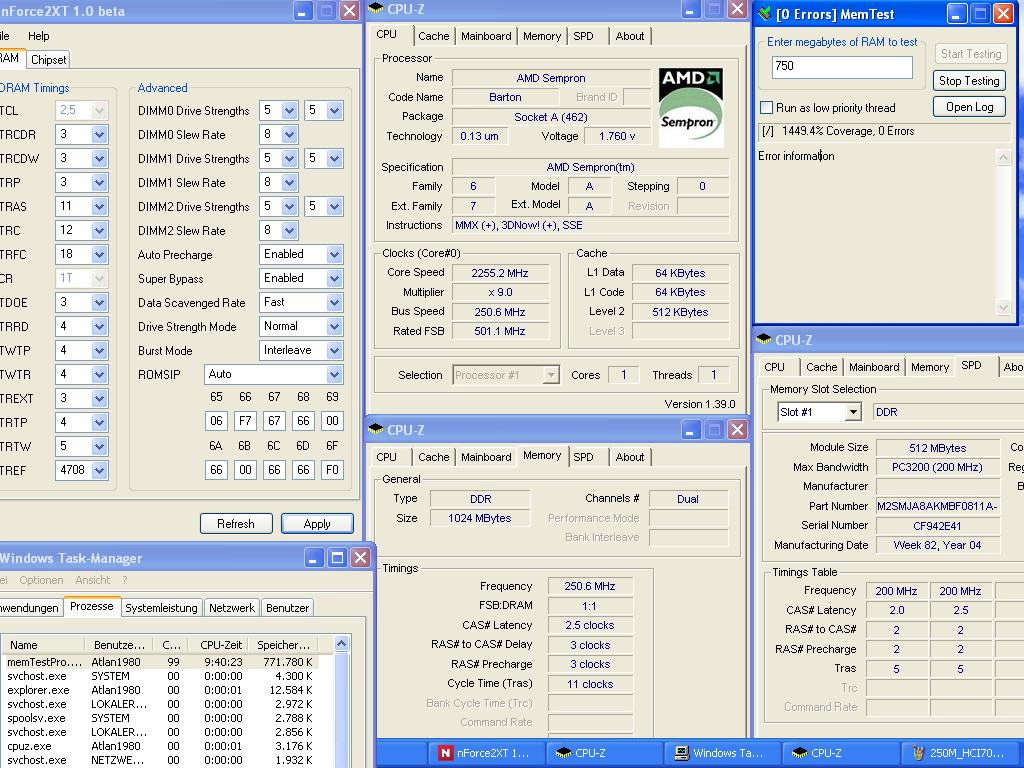Open the Drive Strength Mode dropdown

(334, 327)
